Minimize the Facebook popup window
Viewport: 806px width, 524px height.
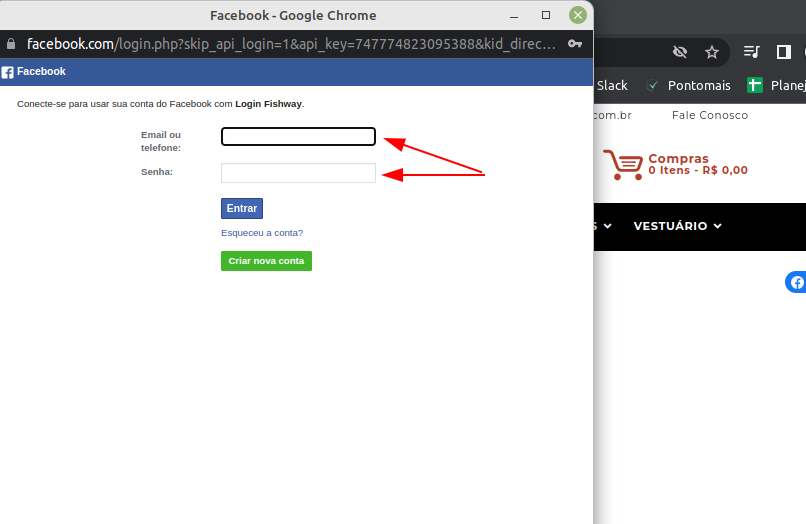click(x=514, y=15)
